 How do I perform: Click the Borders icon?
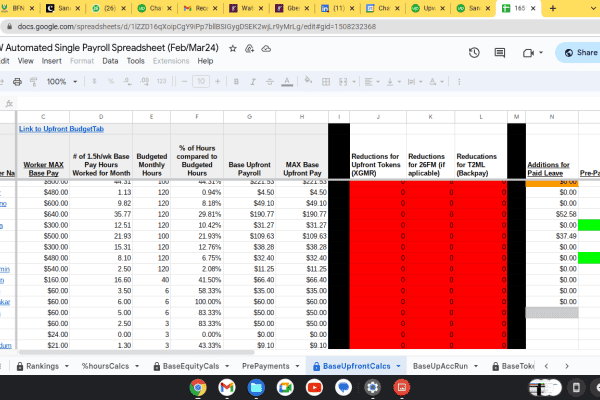326,82
